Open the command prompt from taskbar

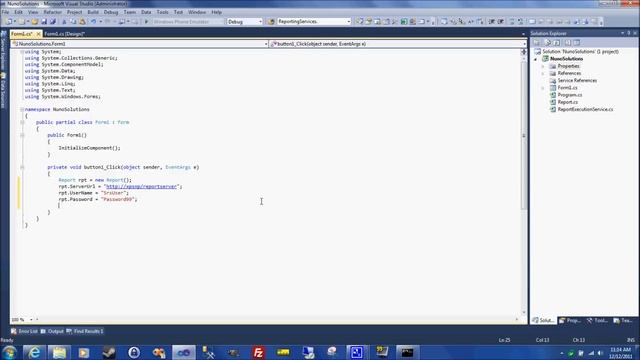pyautogui.click(x=407, y=353)
